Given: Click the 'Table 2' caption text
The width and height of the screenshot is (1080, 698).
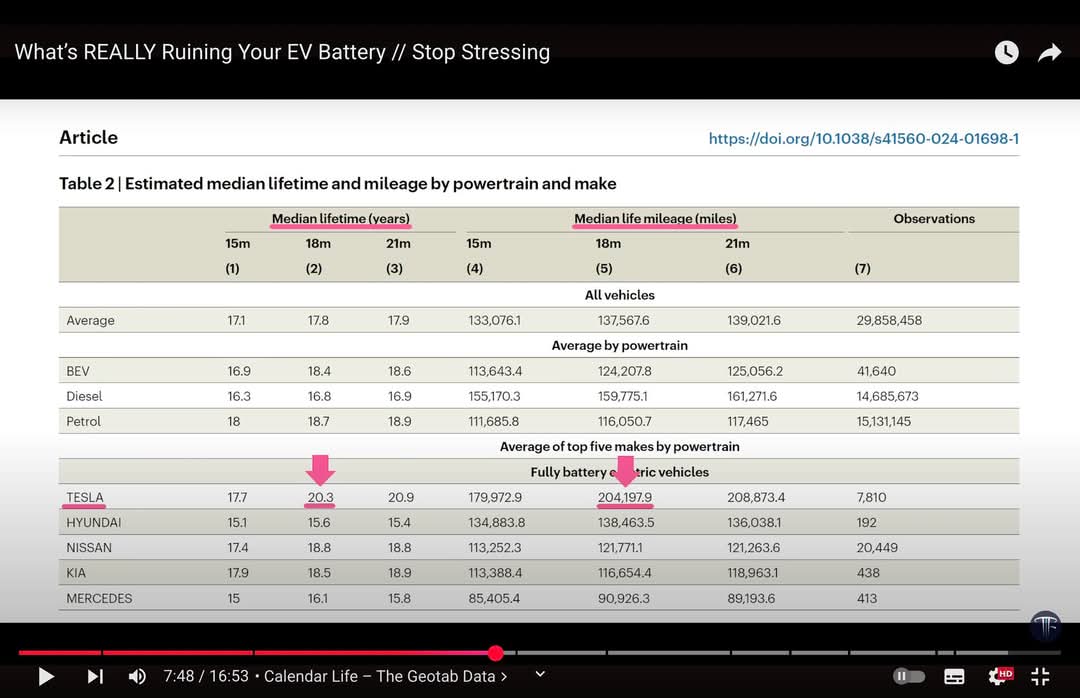Looking at the screenshot, I should coord(338,184).
